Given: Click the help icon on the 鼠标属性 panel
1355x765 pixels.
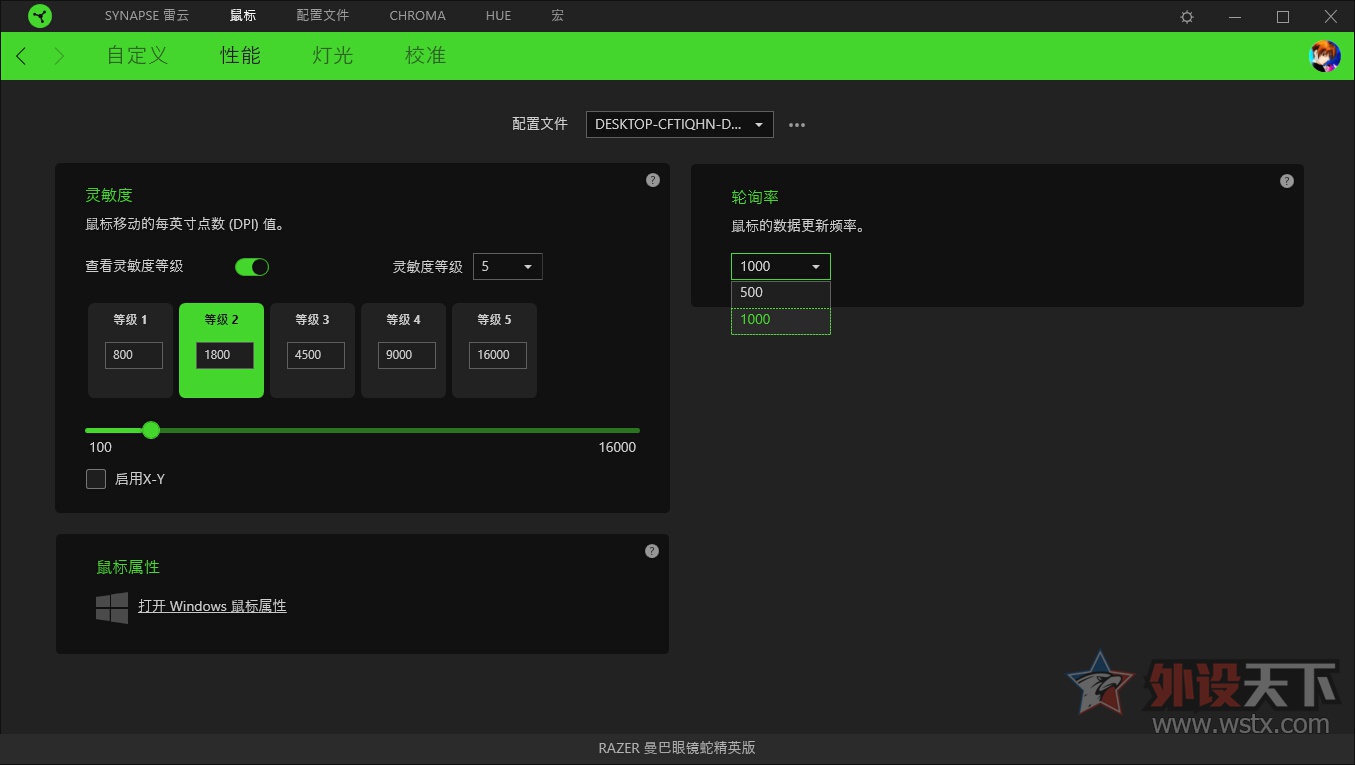Looking at the screenshot, I should coord(652,550).
